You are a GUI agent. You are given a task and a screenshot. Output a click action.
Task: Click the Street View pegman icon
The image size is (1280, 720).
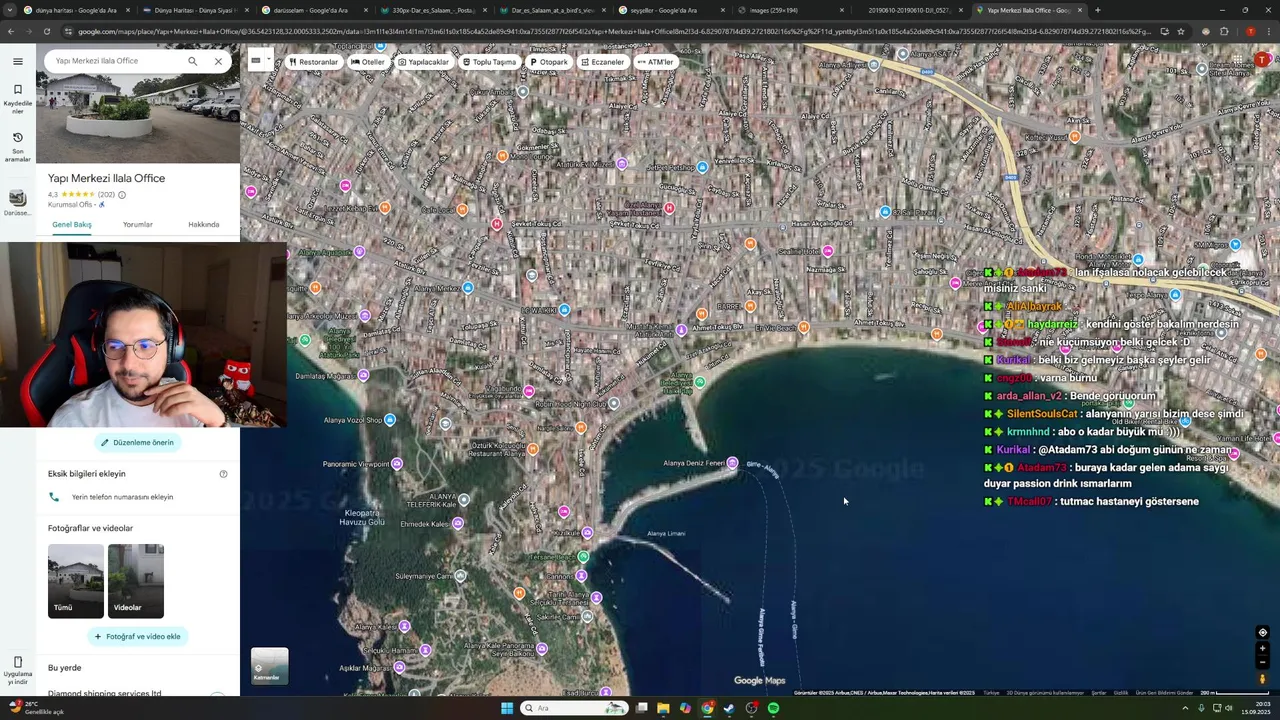pos(1262,679)
